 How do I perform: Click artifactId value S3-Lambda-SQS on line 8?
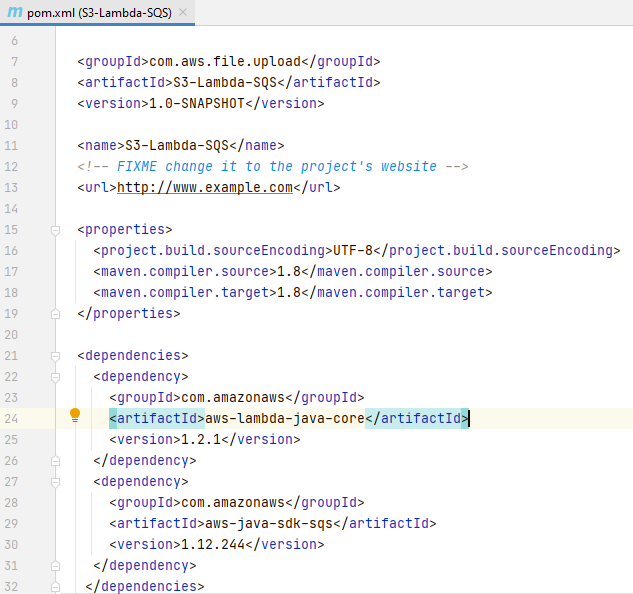pyautogui.click(x=225, y=82)
